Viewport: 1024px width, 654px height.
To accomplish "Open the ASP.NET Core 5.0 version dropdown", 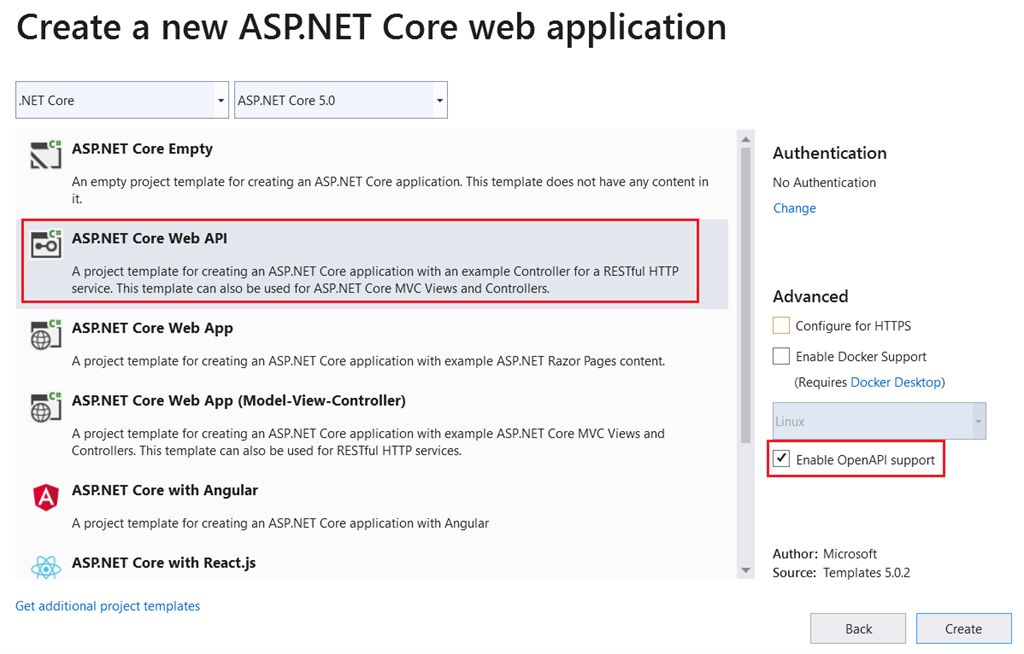I will 438,100.
